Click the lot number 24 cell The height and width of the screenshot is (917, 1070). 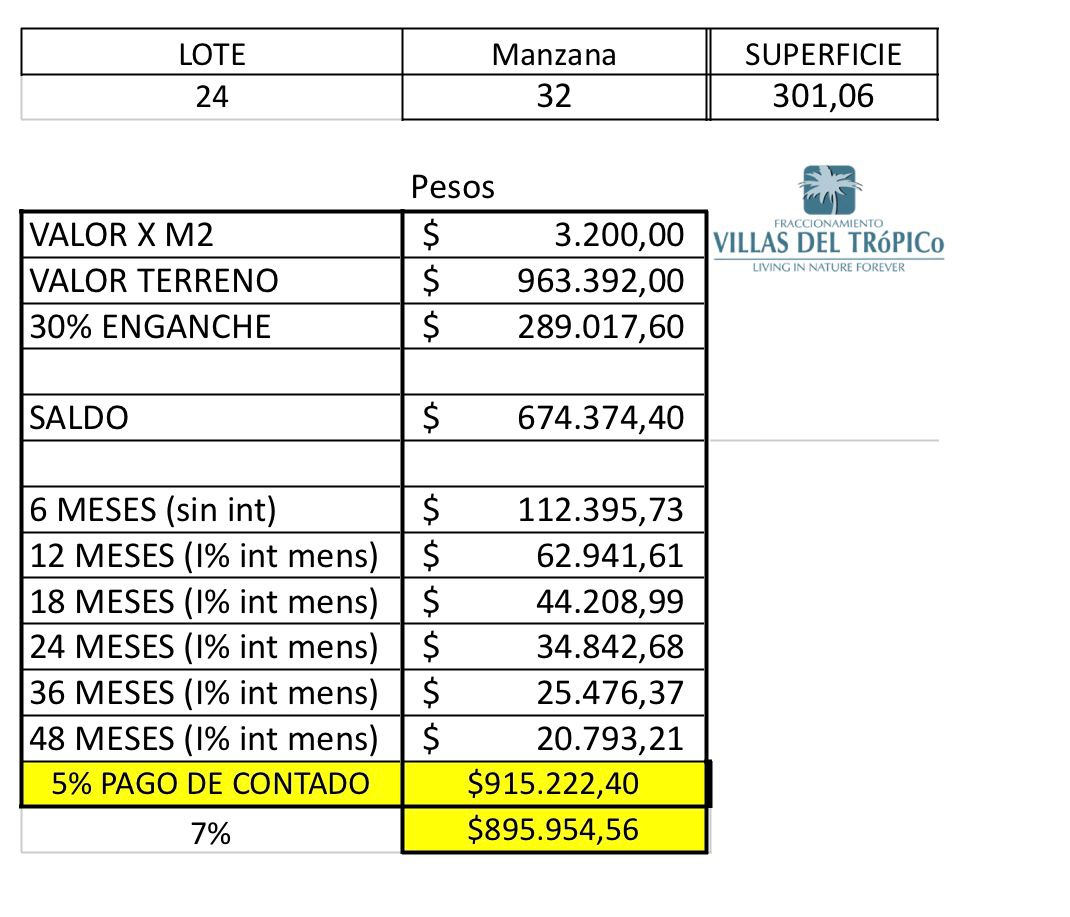(211, 98)
